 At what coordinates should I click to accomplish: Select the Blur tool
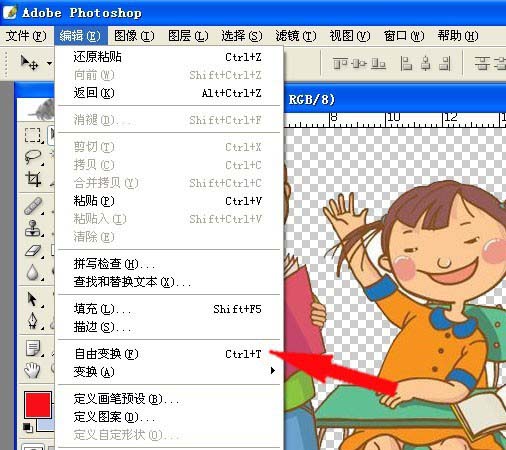[32, 272]
